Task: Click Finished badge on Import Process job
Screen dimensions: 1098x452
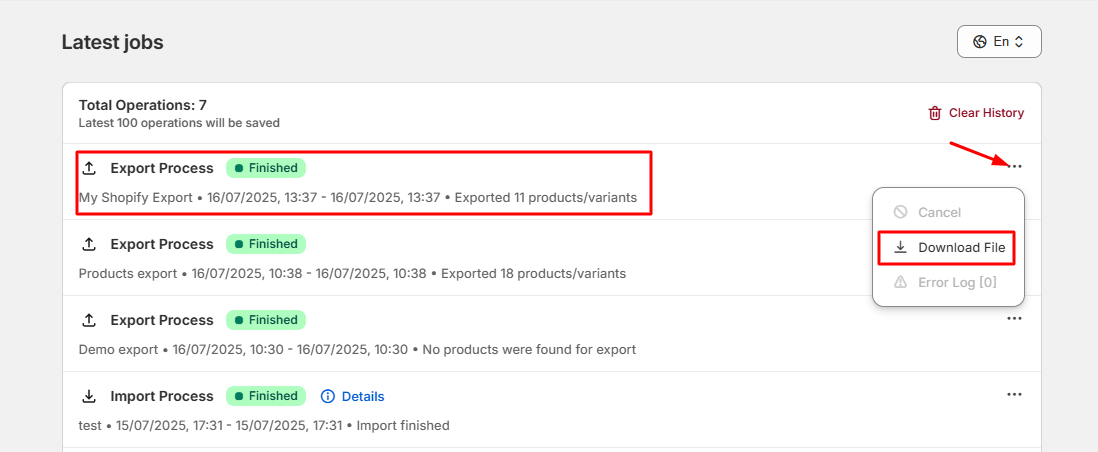Action: (x=266, y=396)
